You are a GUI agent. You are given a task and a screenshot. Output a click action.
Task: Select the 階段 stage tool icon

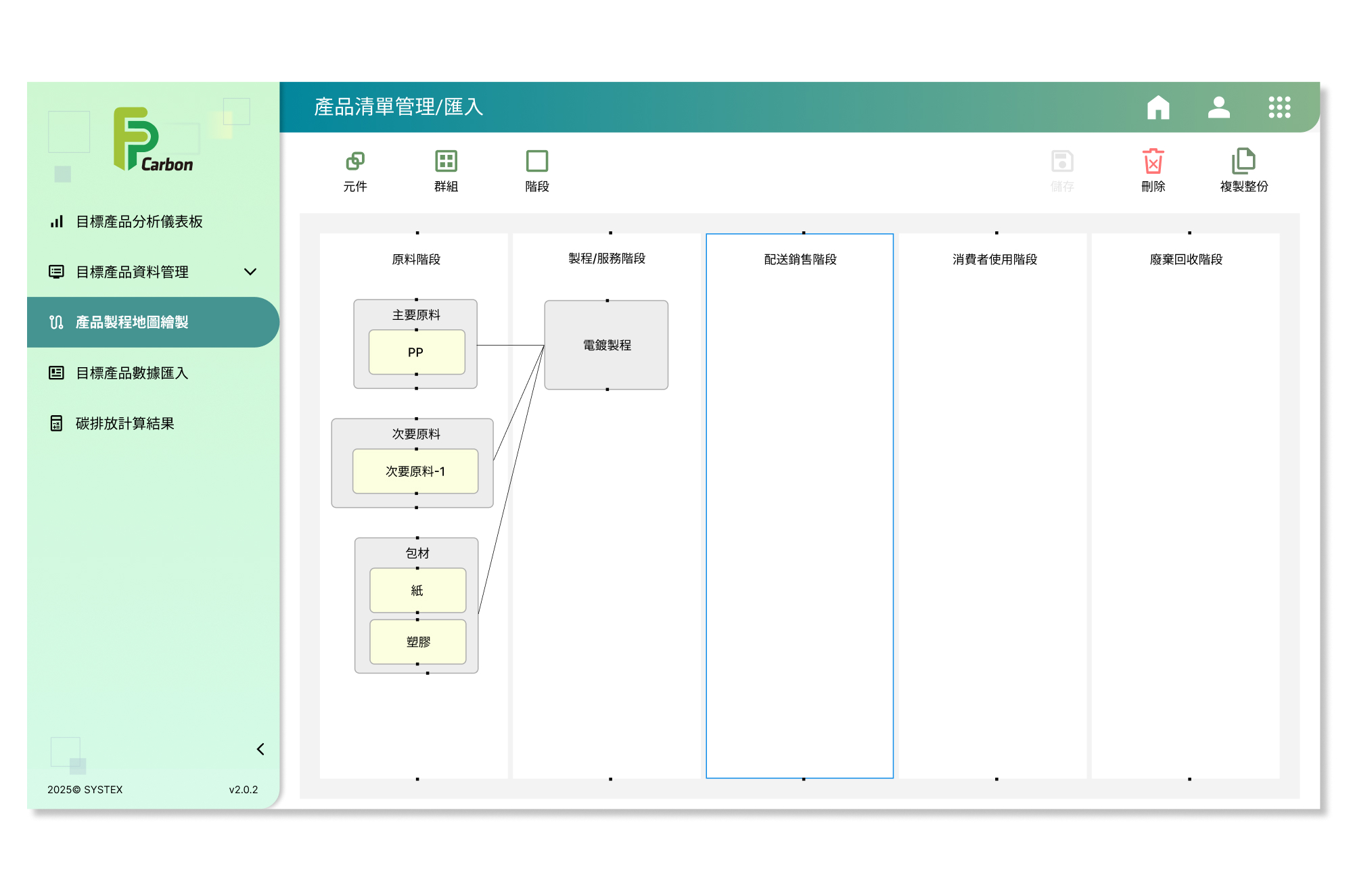[x=537, y=161]
